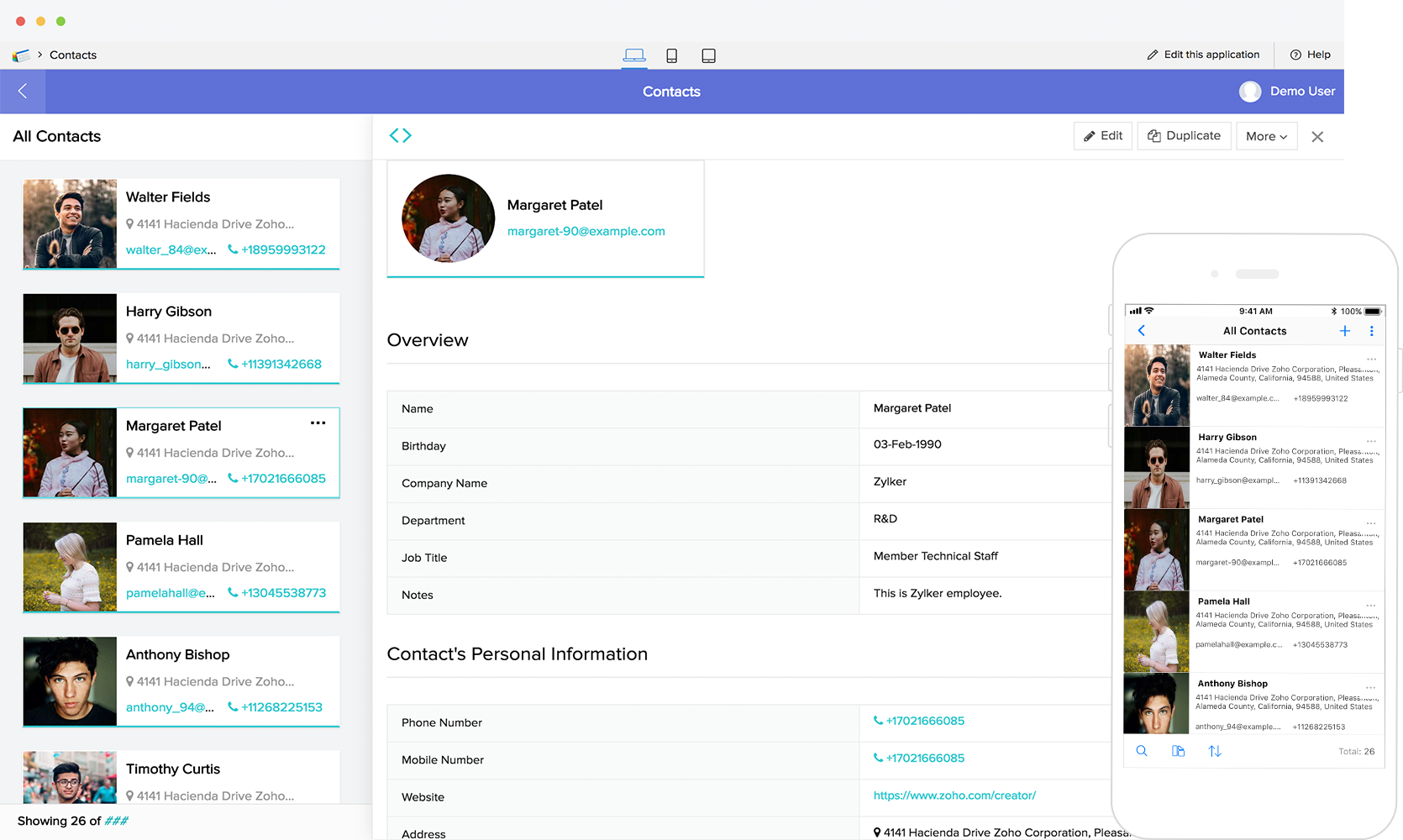The image size is (1403, 840).
Task: Select the Pamela Hall contact name
Action: tap(165, 540)
